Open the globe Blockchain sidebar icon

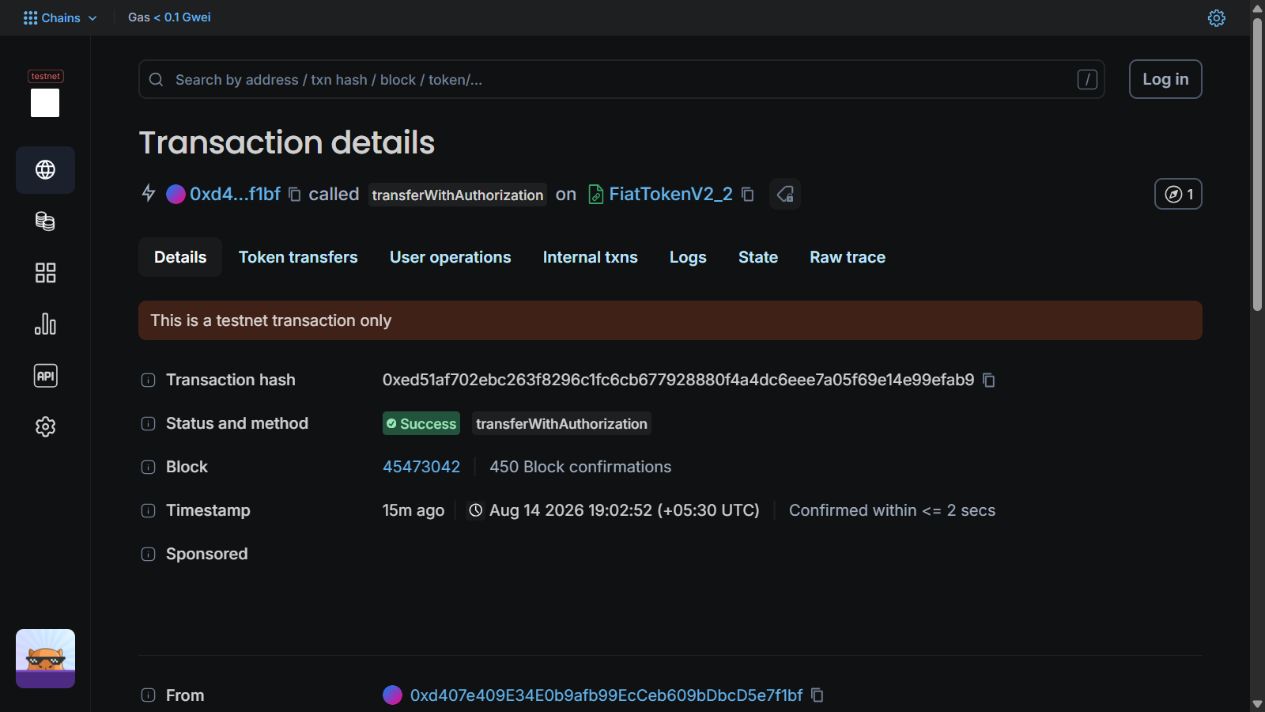[45, 170]
